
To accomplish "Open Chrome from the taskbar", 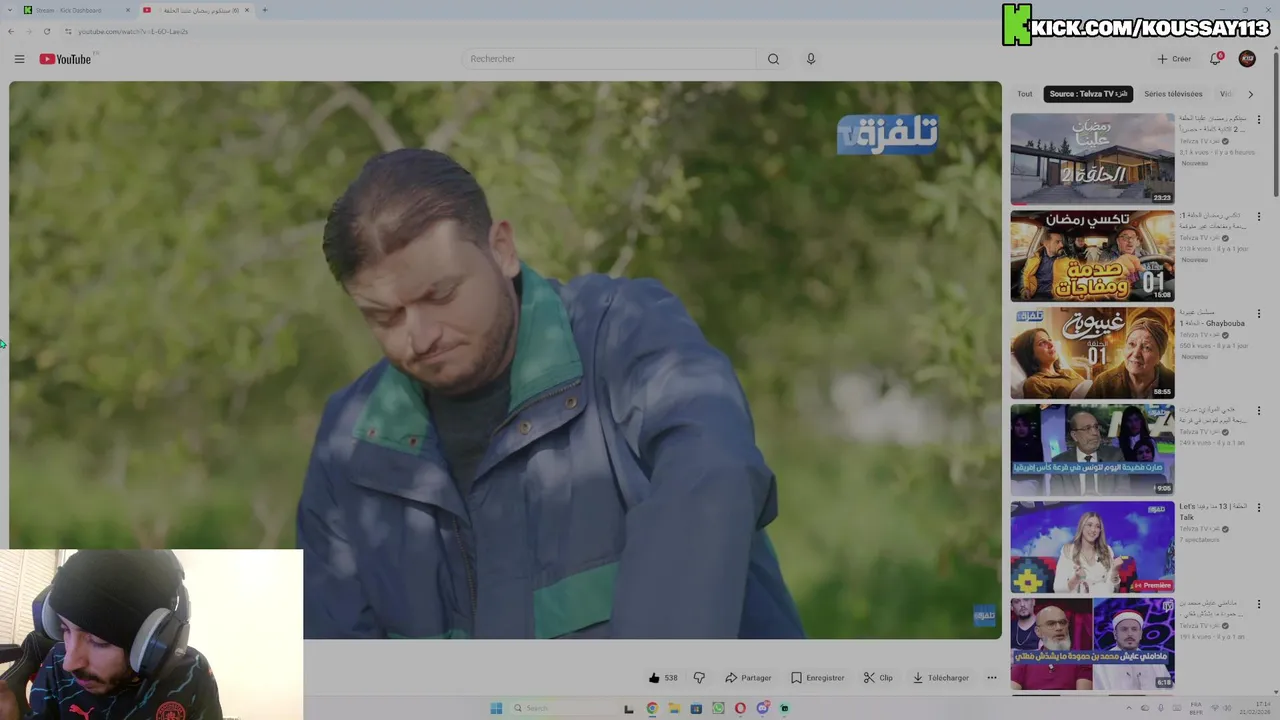I will coord(652,708).
